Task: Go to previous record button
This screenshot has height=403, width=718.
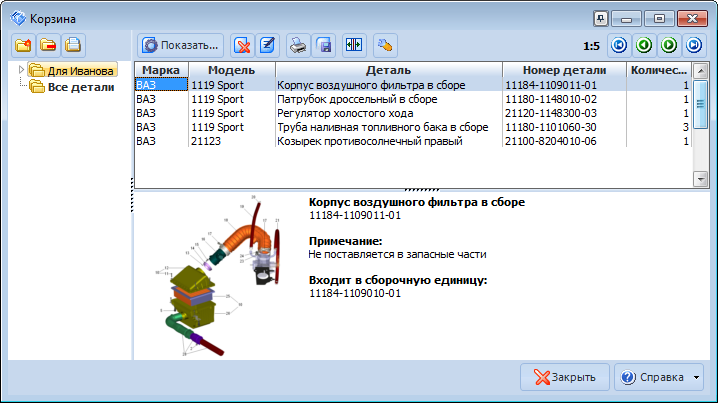Action: (x=644, y=45)
